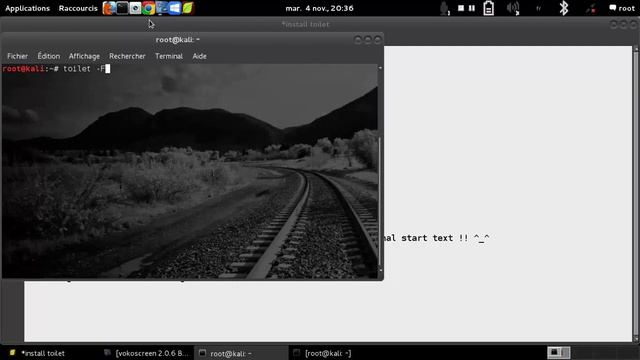This screenshot has width=640, height=360.
Task: Switch to active root@kali: ~ taskbar window
Action: click(240, 353)
